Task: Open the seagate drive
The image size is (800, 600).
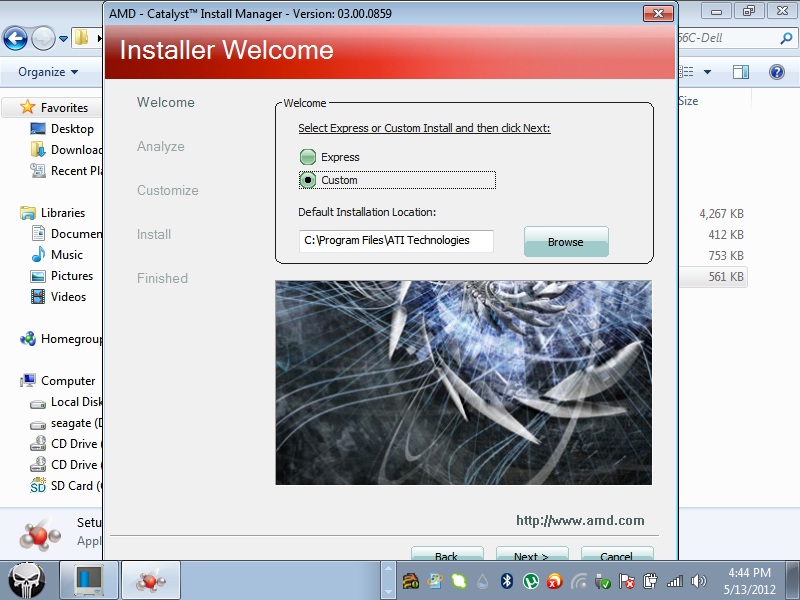Action: click(x=66, y=423)
